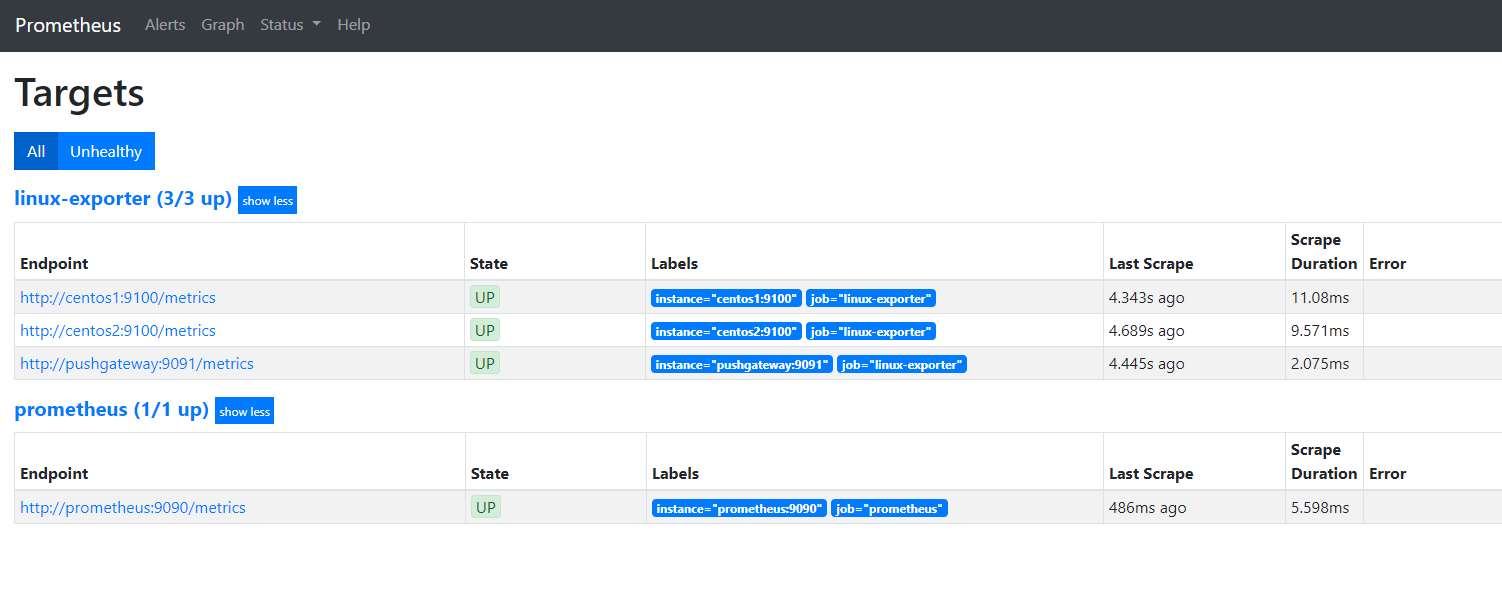Click the UP state of pushgateway
This screenshot has height=597, width=1502.
(x=485, y=363)
